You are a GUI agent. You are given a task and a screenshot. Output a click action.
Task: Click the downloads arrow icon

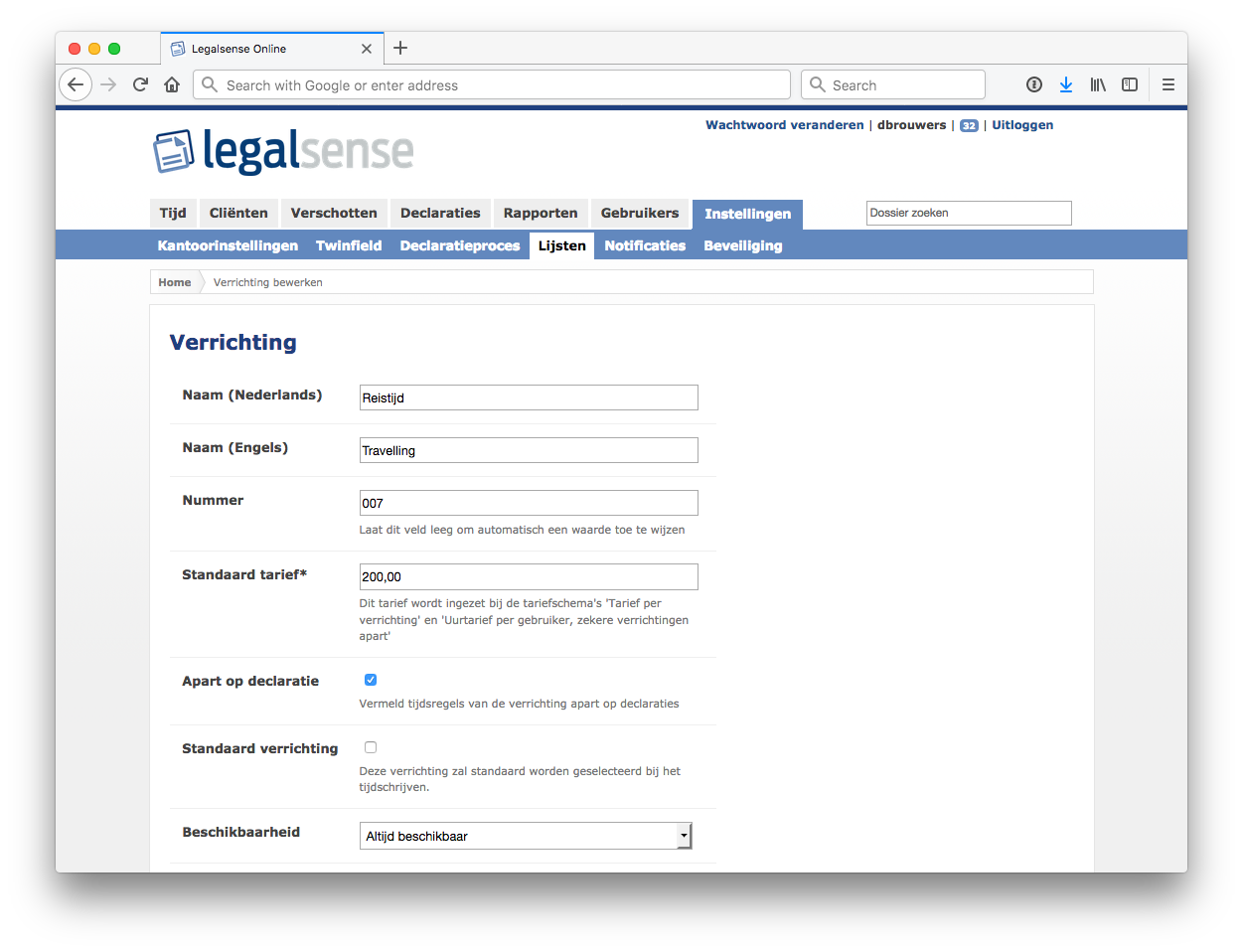1066,84
